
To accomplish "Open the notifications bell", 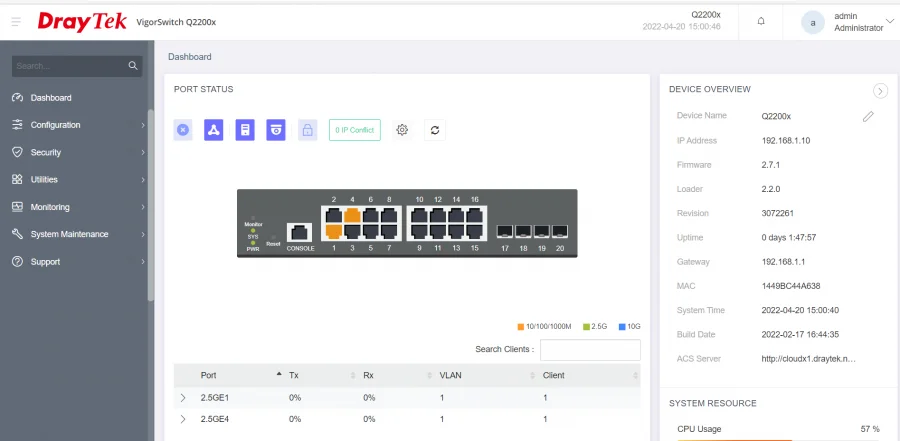I will click(761, 21).
